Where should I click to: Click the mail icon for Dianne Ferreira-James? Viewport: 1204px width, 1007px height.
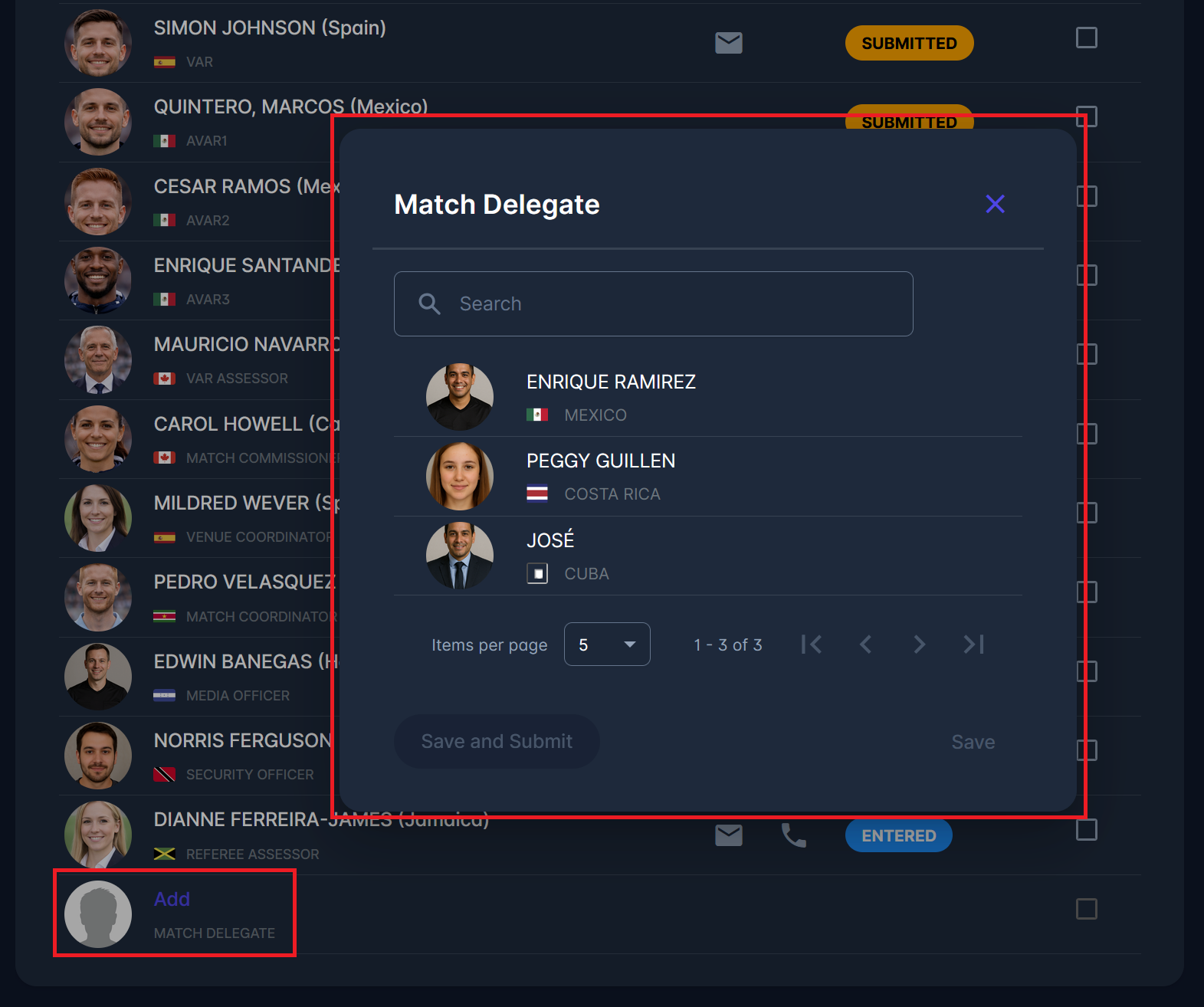coord(728,835)
